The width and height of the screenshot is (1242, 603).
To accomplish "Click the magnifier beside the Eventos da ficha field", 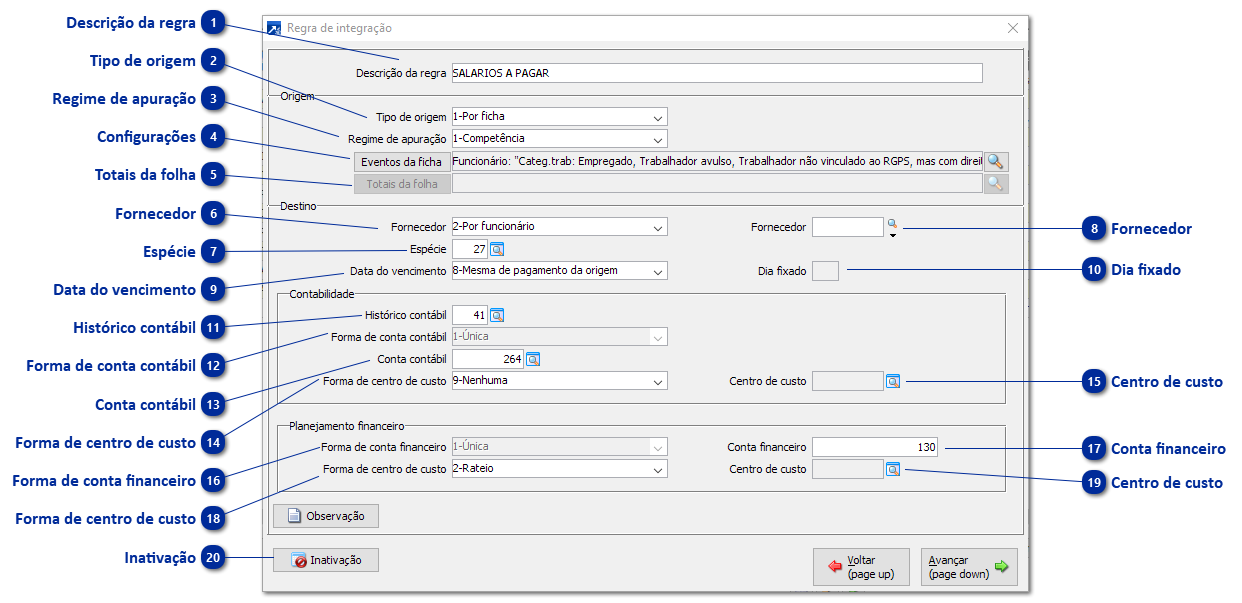I will tap(996, 161).
